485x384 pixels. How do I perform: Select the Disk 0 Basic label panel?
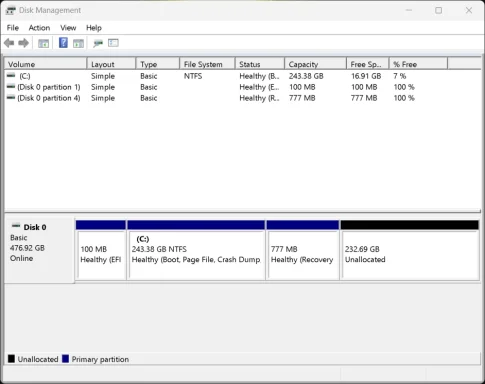pyautogui.click(x=40, y=250)
